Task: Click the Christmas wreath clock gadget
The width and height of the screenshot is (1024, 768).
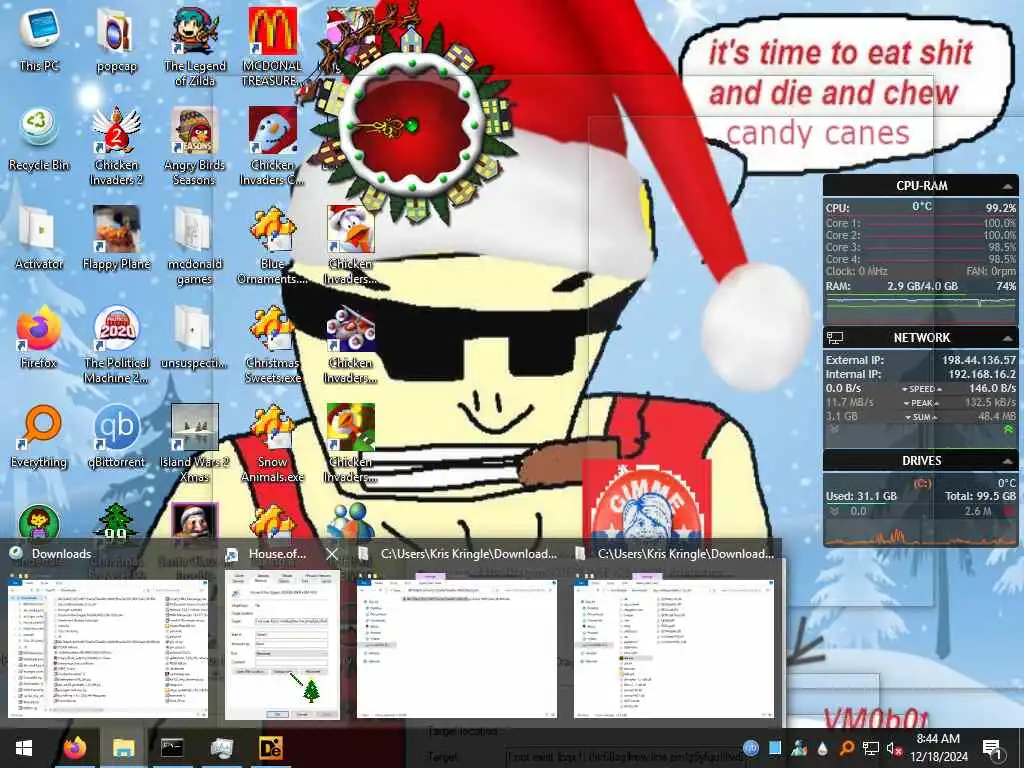Action: (411, 124)
